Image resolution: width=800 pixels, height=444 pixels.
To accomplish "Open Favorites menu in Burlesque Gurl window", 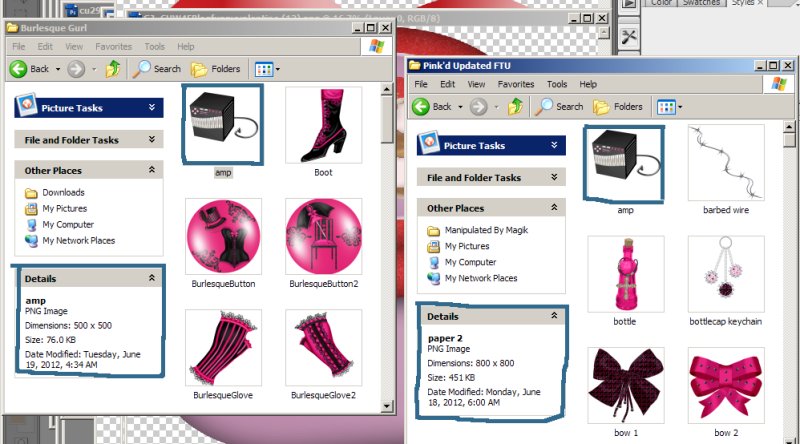I will point(113,46).
